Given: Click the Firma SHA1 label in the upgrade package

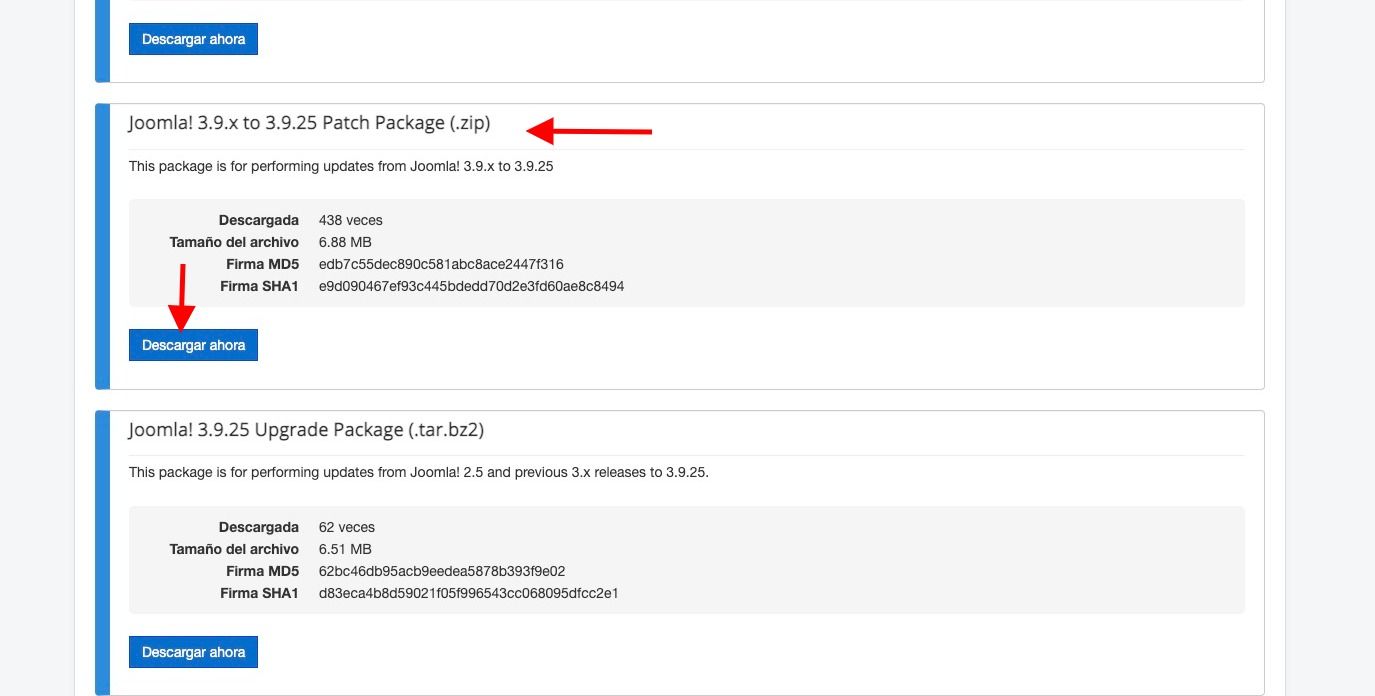Looking at the screenshot, I should (260, 594).
